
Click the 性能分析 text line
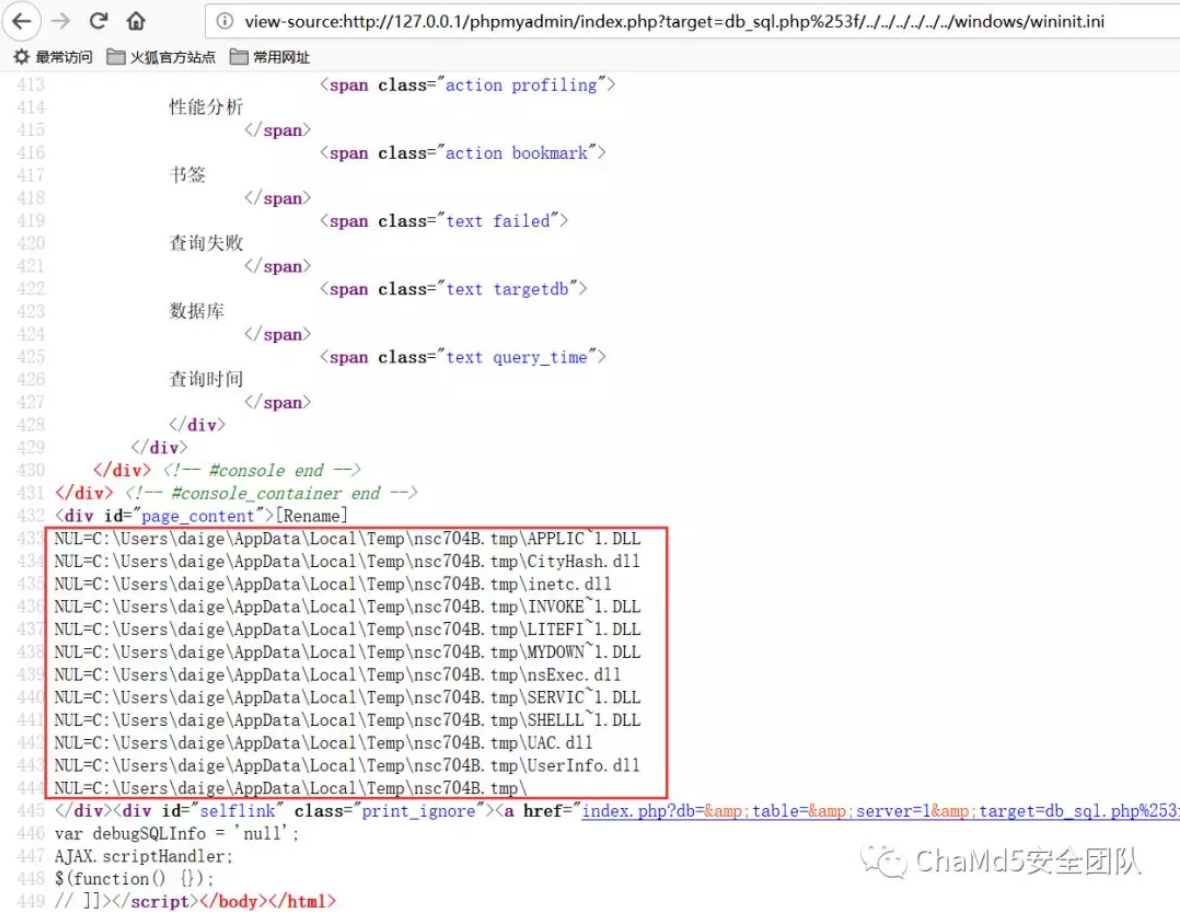[206, 108]
